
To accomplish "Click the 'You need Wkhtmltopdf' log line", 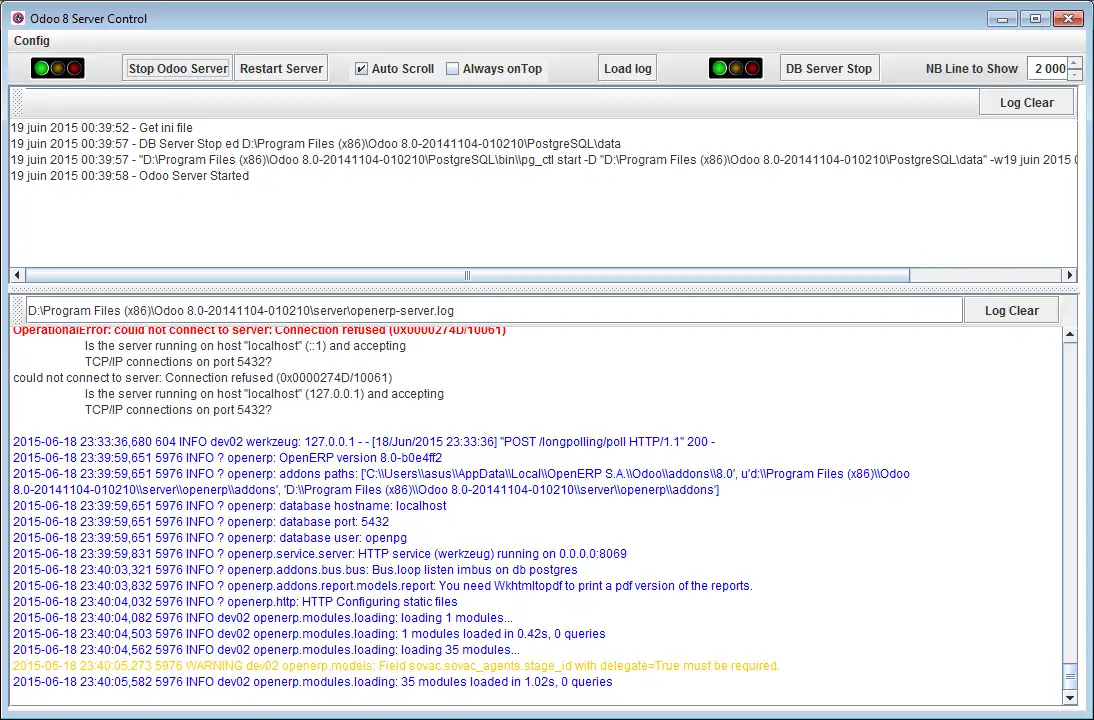I will click(x=382, y=586).
